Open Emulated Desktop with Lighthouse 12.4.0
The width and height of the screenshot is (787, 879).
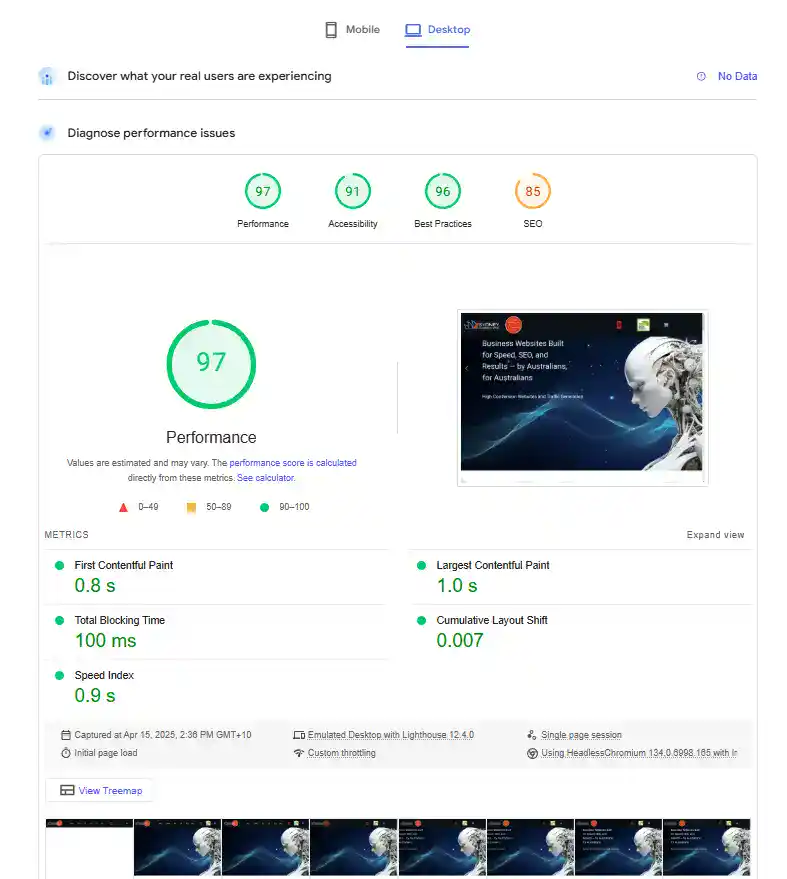click(x=391, y=735)
